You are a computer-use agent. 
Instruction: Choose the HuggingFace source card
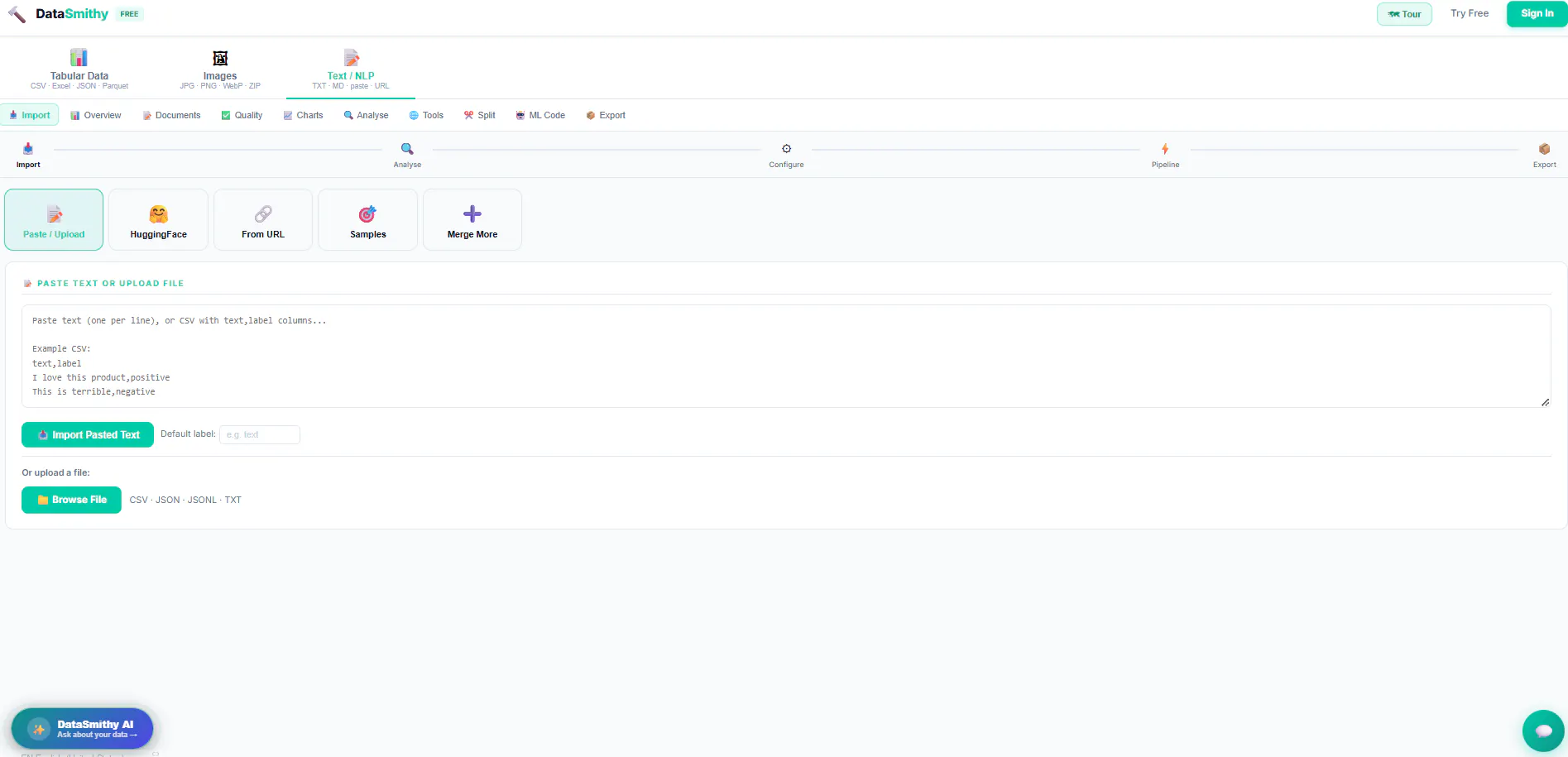point(158,219)
